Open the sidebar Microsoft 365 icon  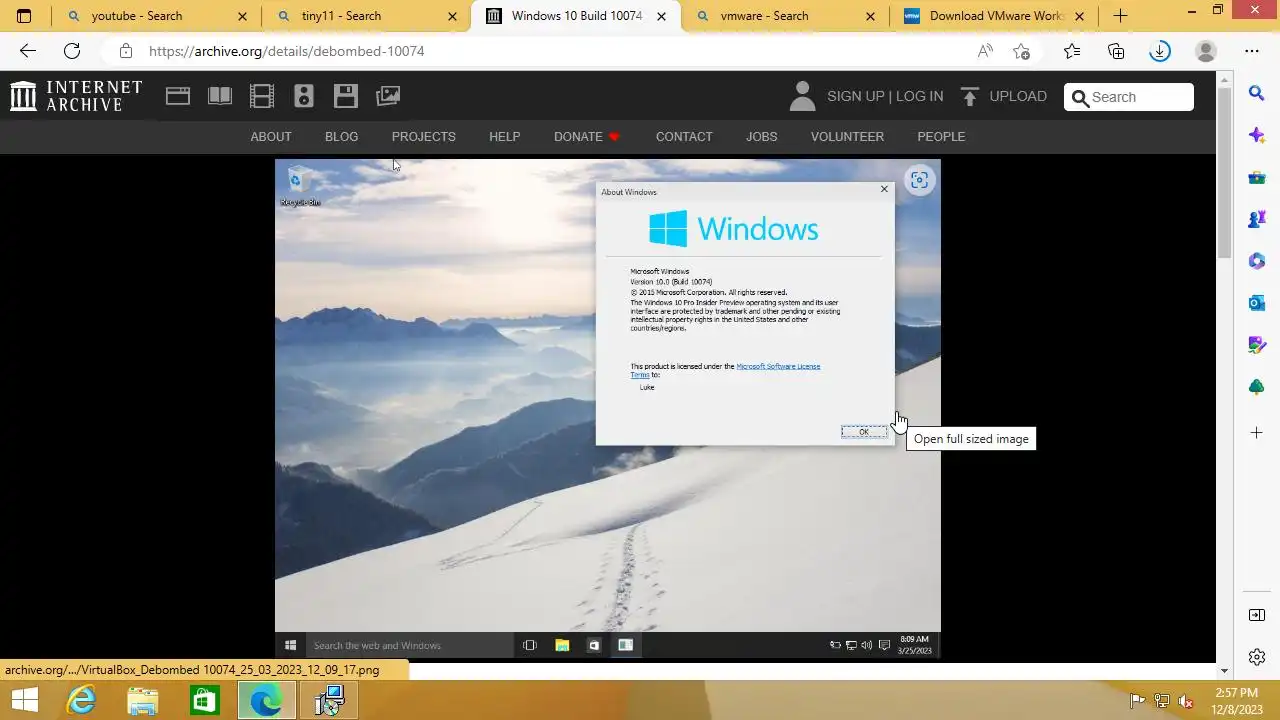[x=1257, y=261]
